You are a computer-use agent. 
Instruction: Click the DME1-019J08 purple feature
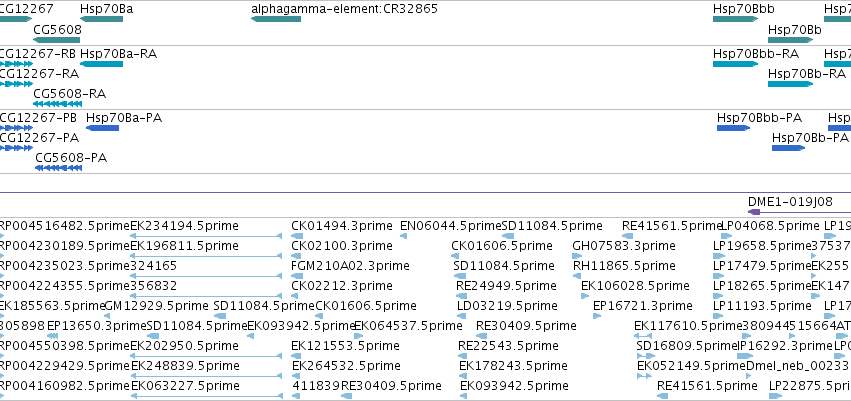tap(799, 212)
